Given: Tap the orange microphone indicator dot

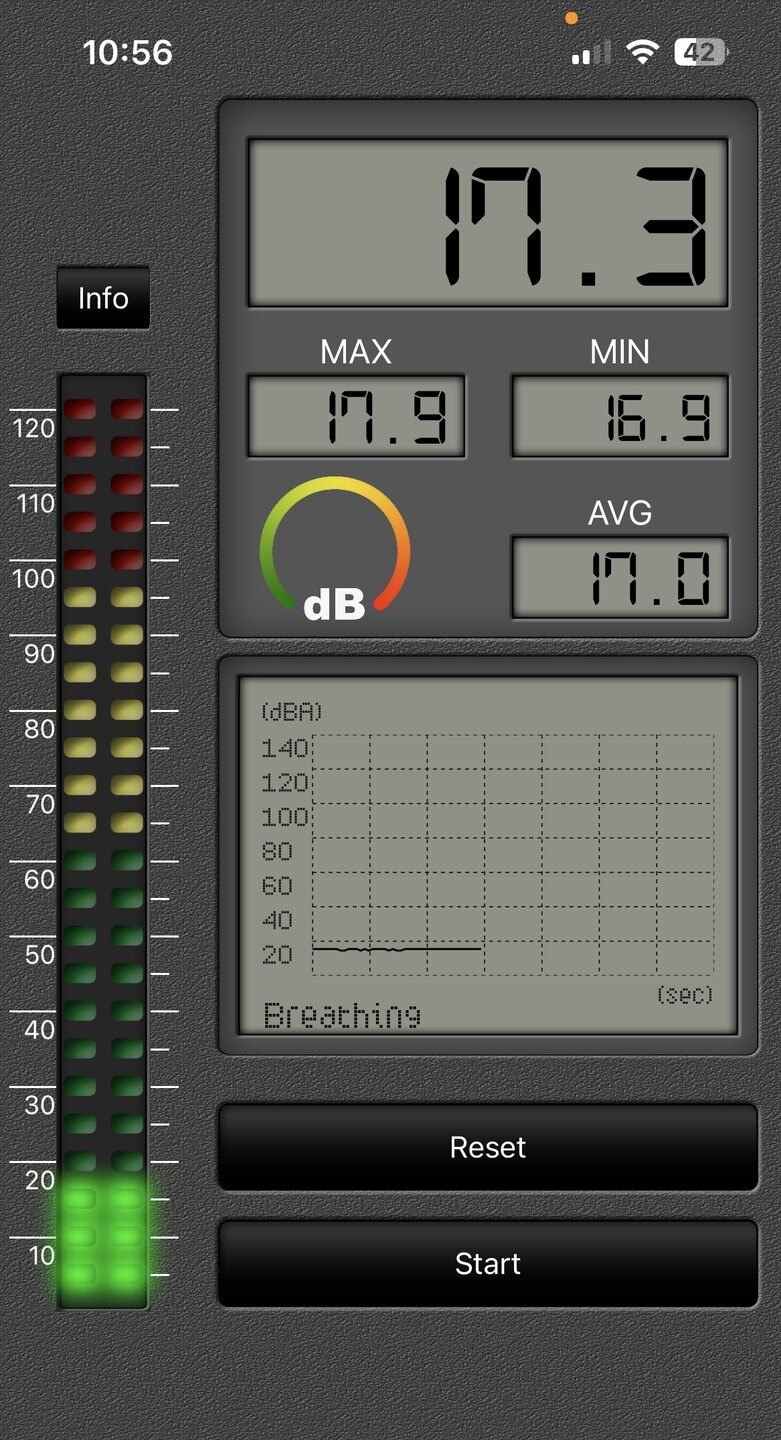Looking at the screenshot, I should pos(571,17).
